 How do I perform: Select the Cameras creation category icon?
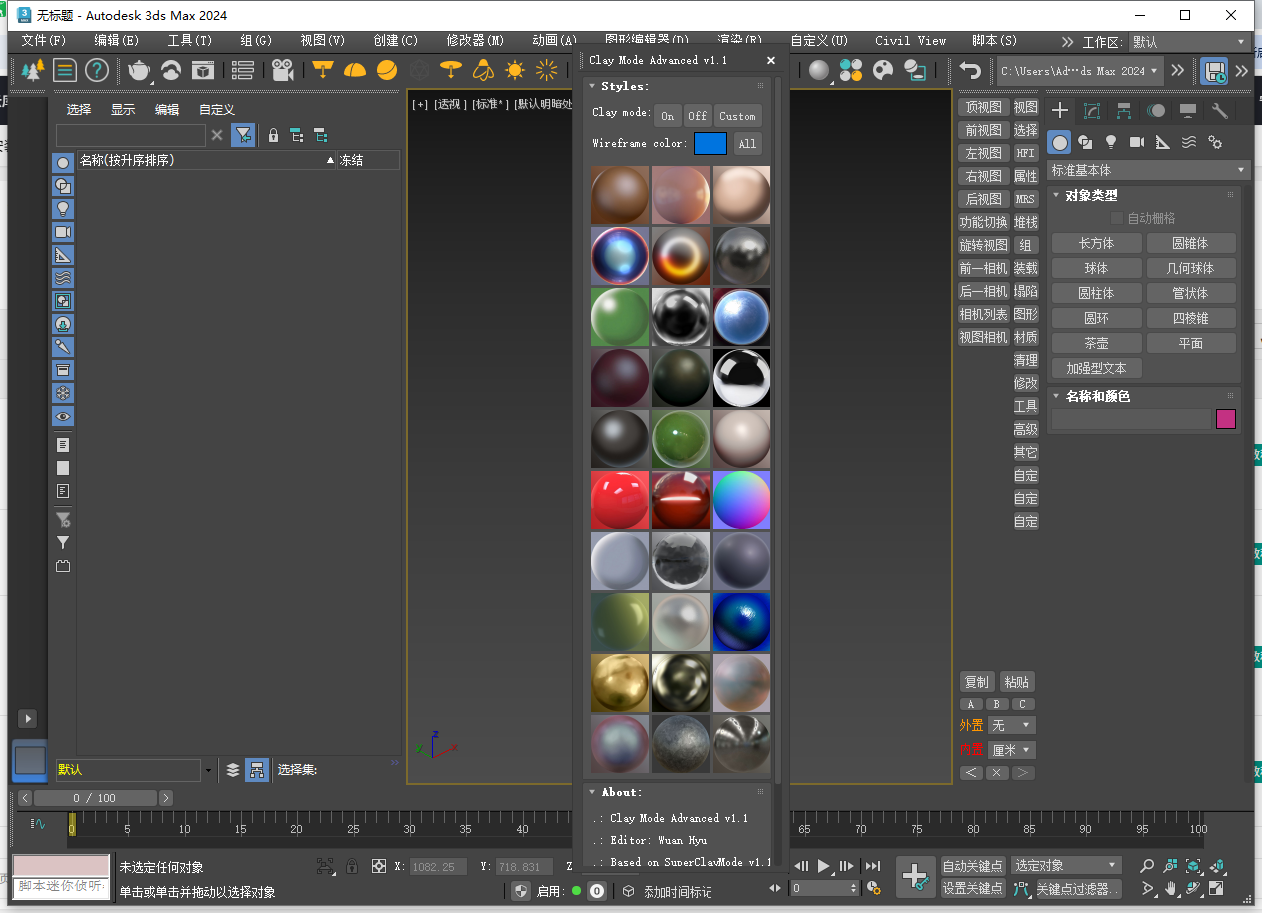point(1136,142)
